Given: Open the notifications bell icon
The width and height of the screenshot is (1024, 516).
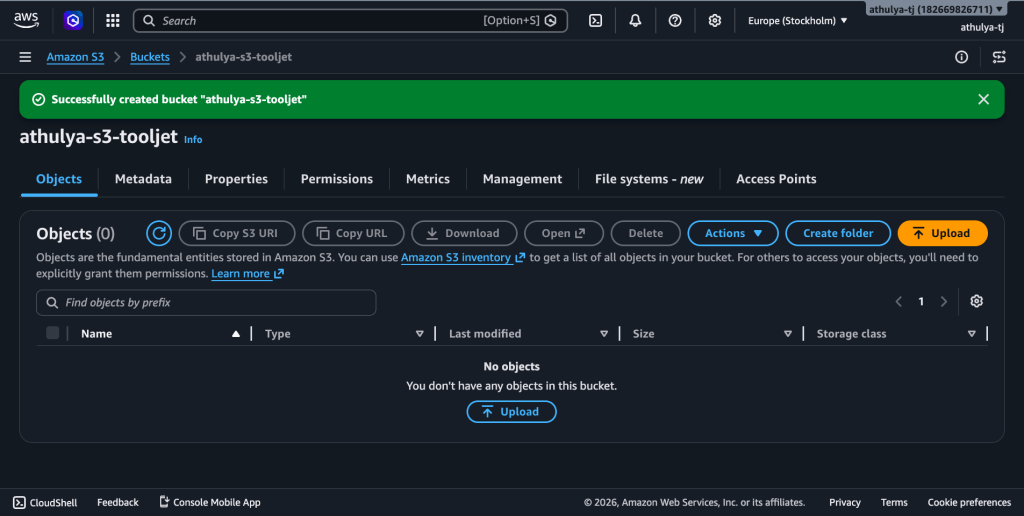Looking at the screenshot, I should [x=635, y=20].
